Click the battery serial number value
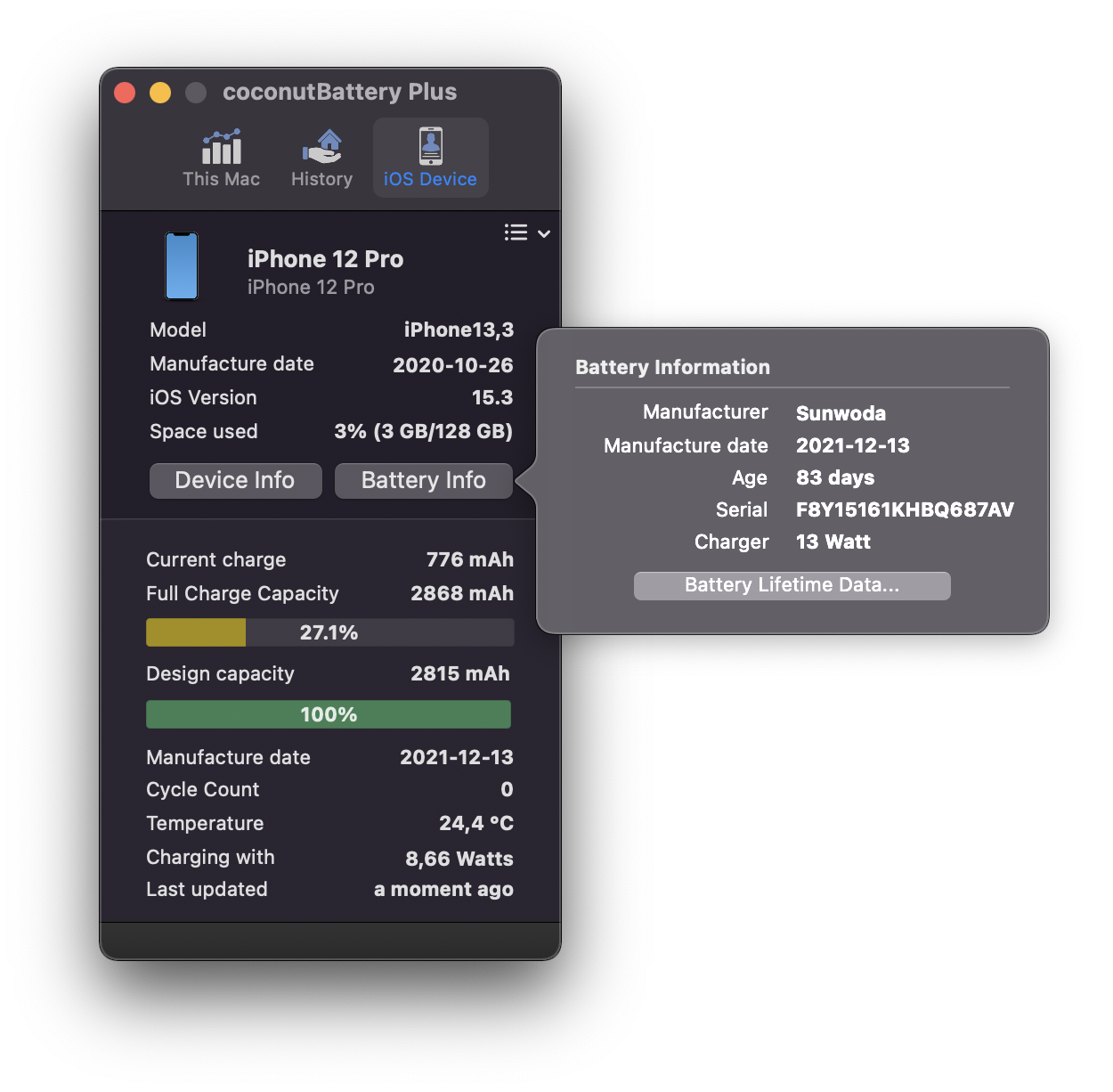The image size is (1113, 1092). coord(904,509)
